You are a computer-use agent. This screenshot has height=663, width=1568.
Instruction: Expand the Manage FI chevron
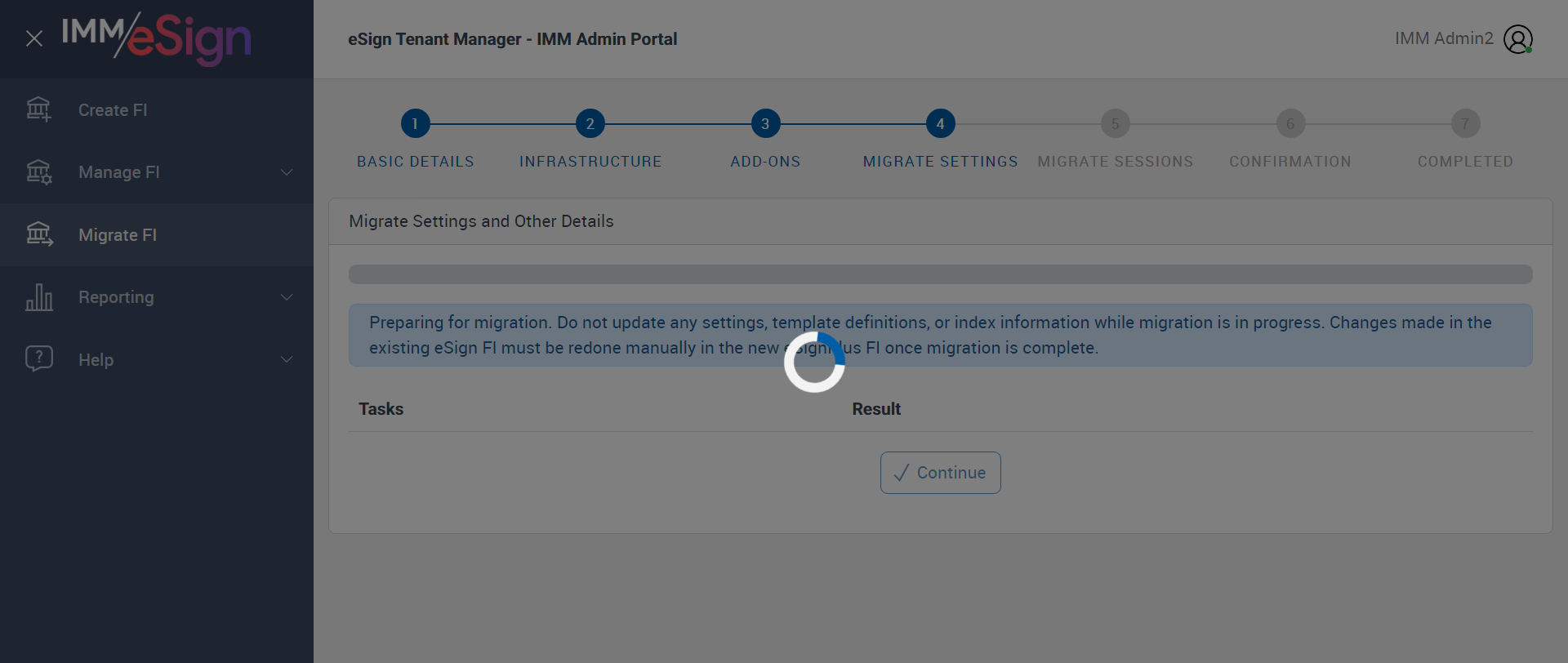[x=287, y=172]
